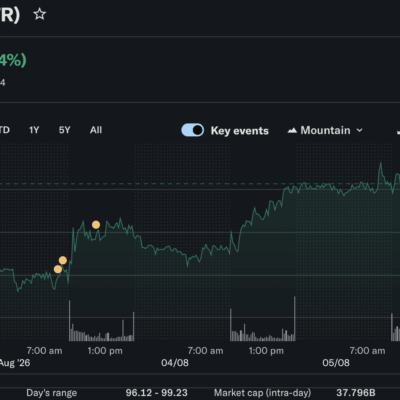400x400 pixels.
Task: Click the price peak on 05/08
Action: [380, 164]
